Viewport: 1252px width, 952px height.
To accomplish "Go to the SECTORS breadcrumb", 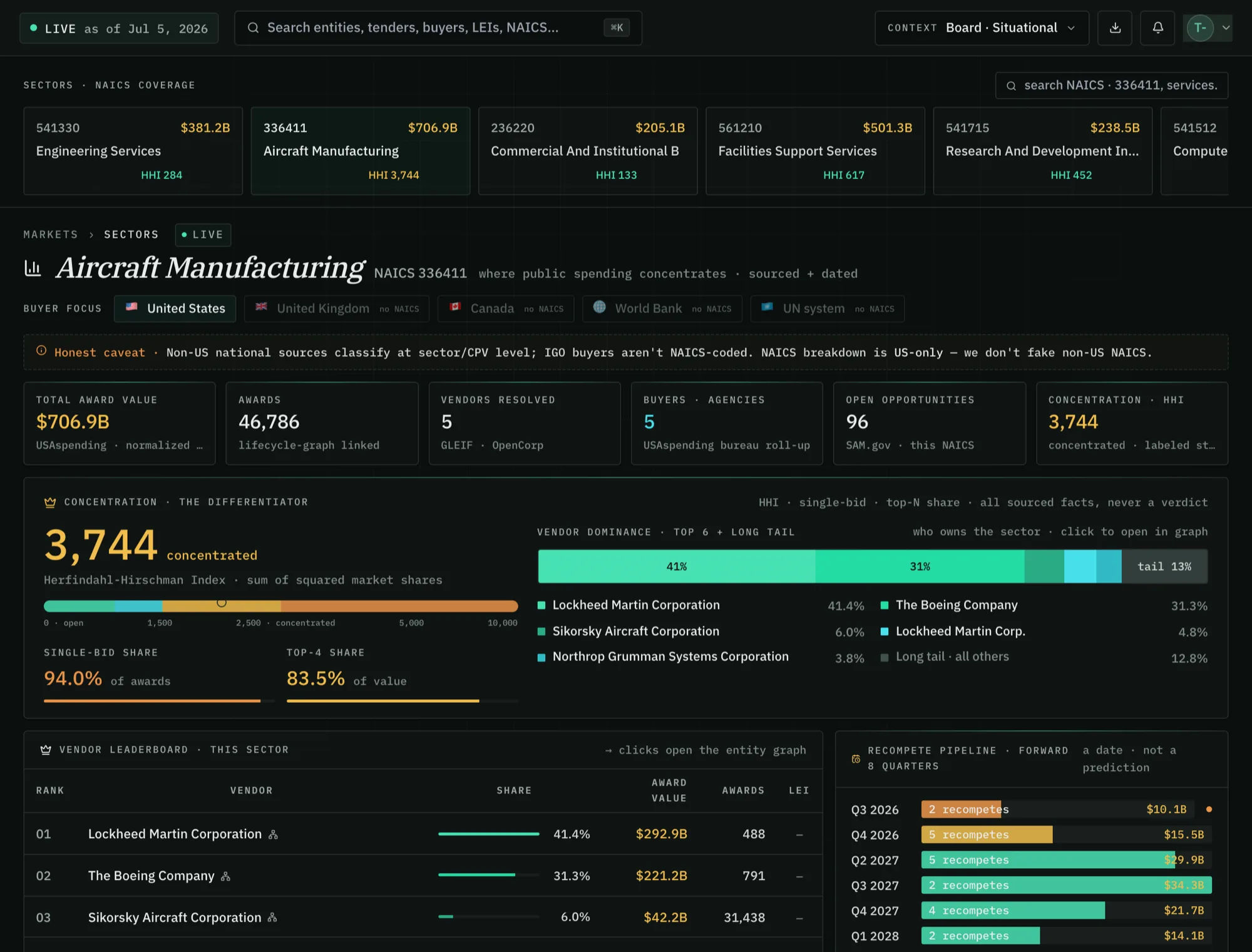I will click(131, 235).
